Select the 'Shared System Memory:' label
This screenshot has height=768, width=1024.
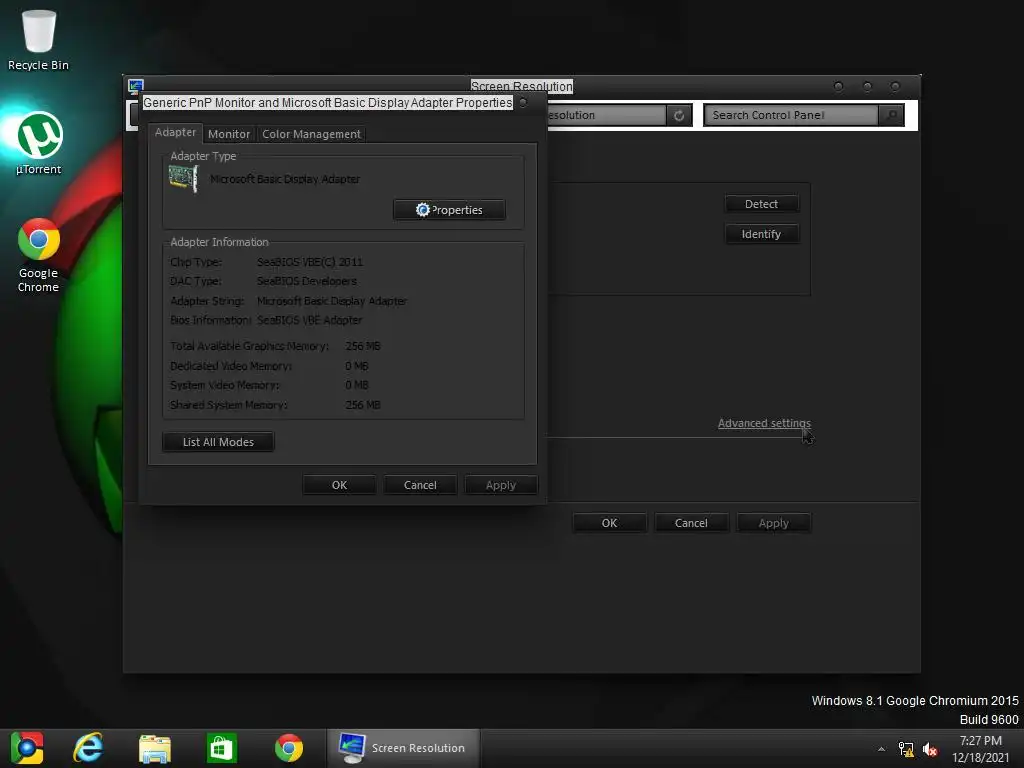tap(229, 405)
